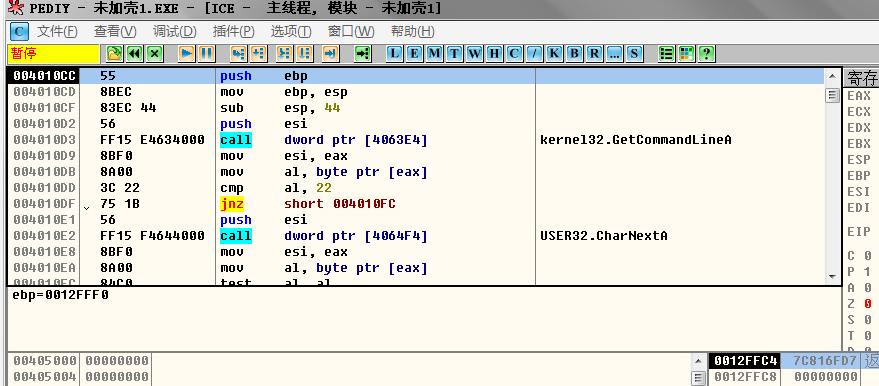Open Executable modules via E button

point(414,54)
